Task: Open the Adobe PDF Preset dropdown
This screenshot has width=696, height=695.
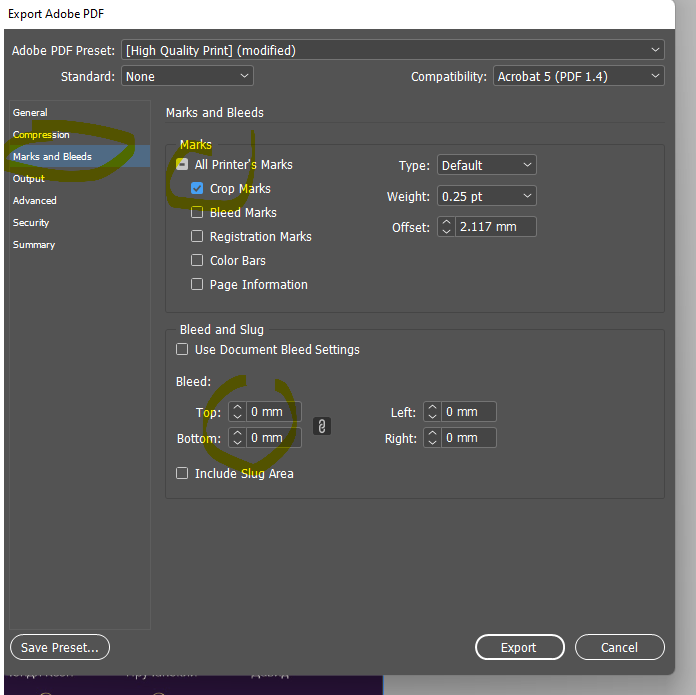Action: click(393, 50)
